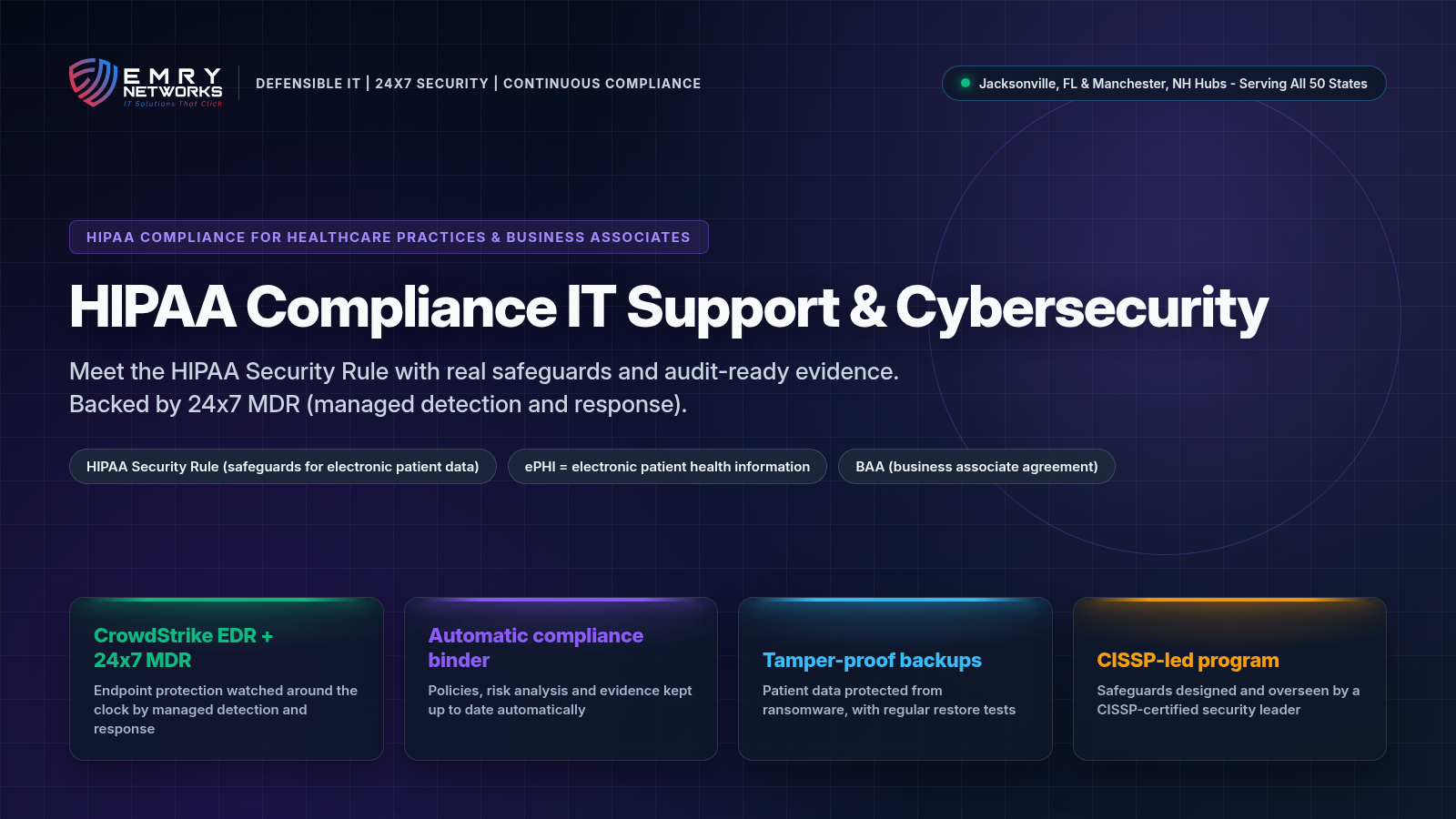Click 'Patient data protected from ransomware' description
Screen dimensions: 1456x819
[x=889, y=700]
